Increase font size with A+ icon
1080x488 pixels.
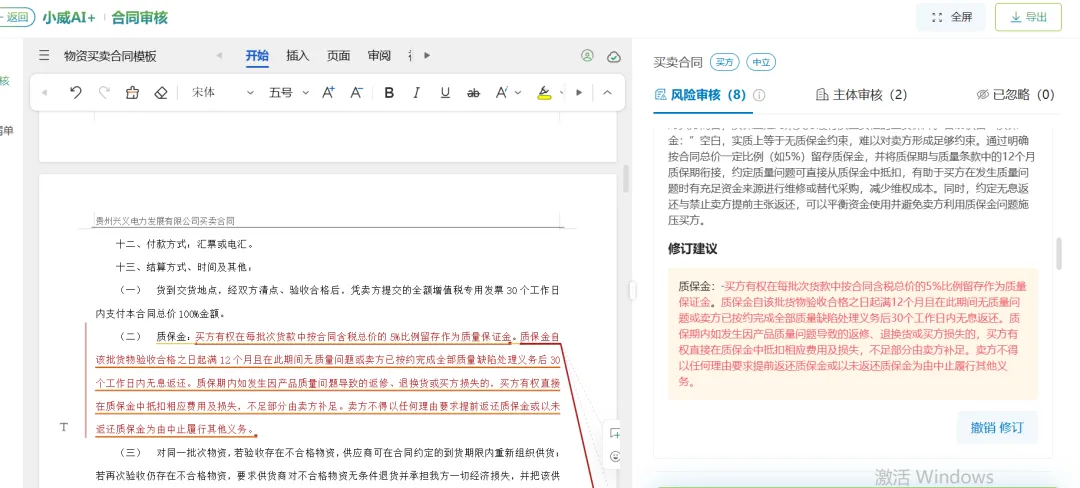328,92
